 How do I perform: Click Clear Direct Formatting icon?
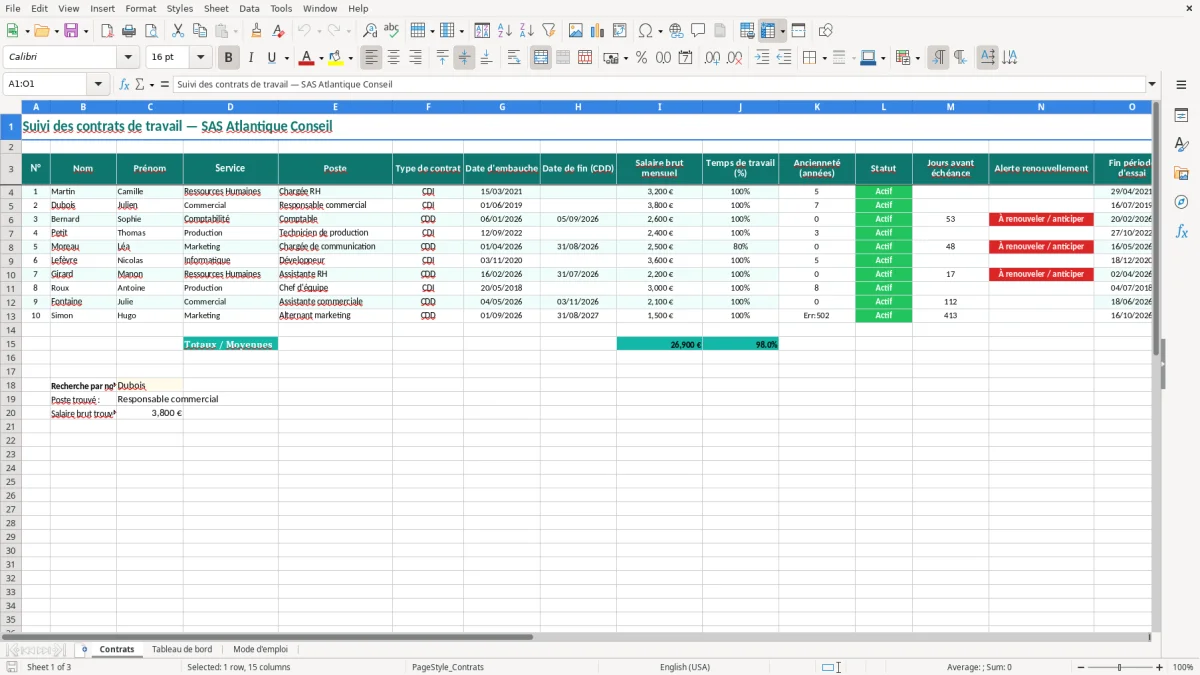coord(278,31)
